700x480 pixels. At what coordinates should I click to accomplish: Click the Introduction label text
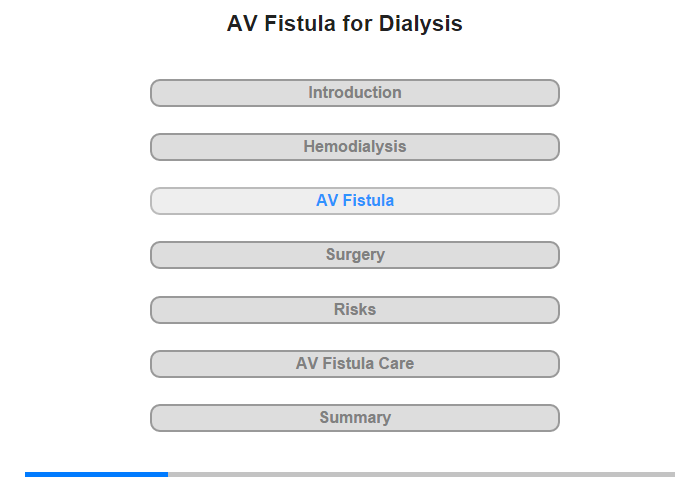click(355, 93)
